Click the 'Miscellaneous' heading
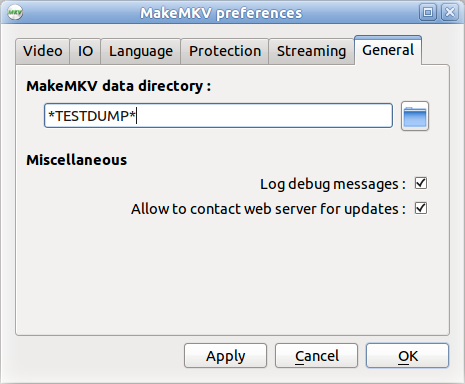 tap(76, 160)
